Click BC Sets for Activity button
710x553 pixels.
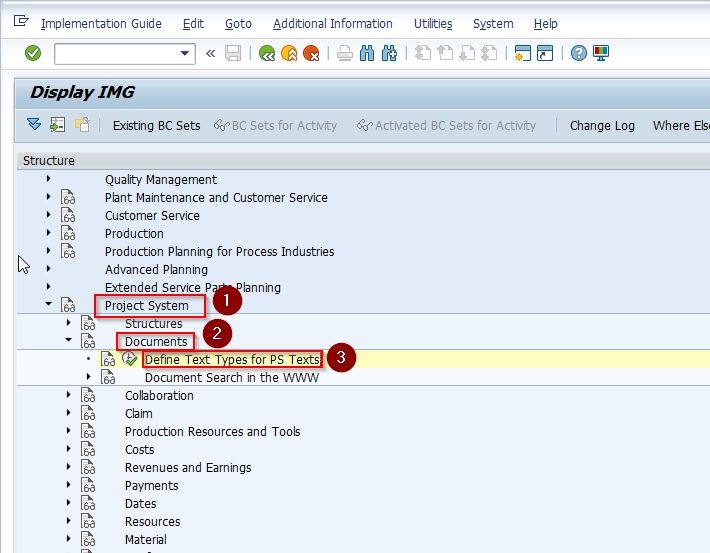[x=275, y=125]
